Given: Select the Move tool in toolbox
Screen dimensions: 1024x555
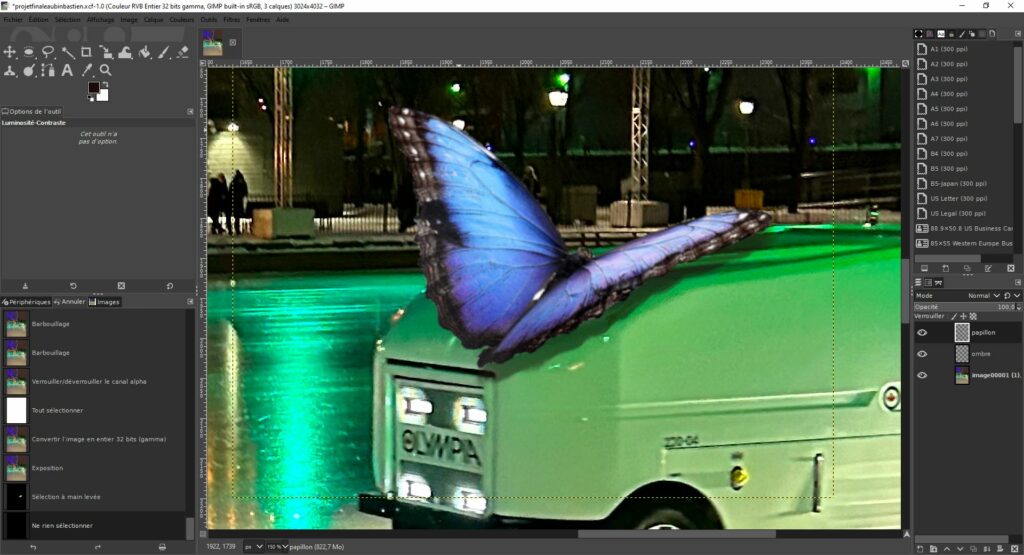Looking at the screenshot, I should [x=10, y=52].
